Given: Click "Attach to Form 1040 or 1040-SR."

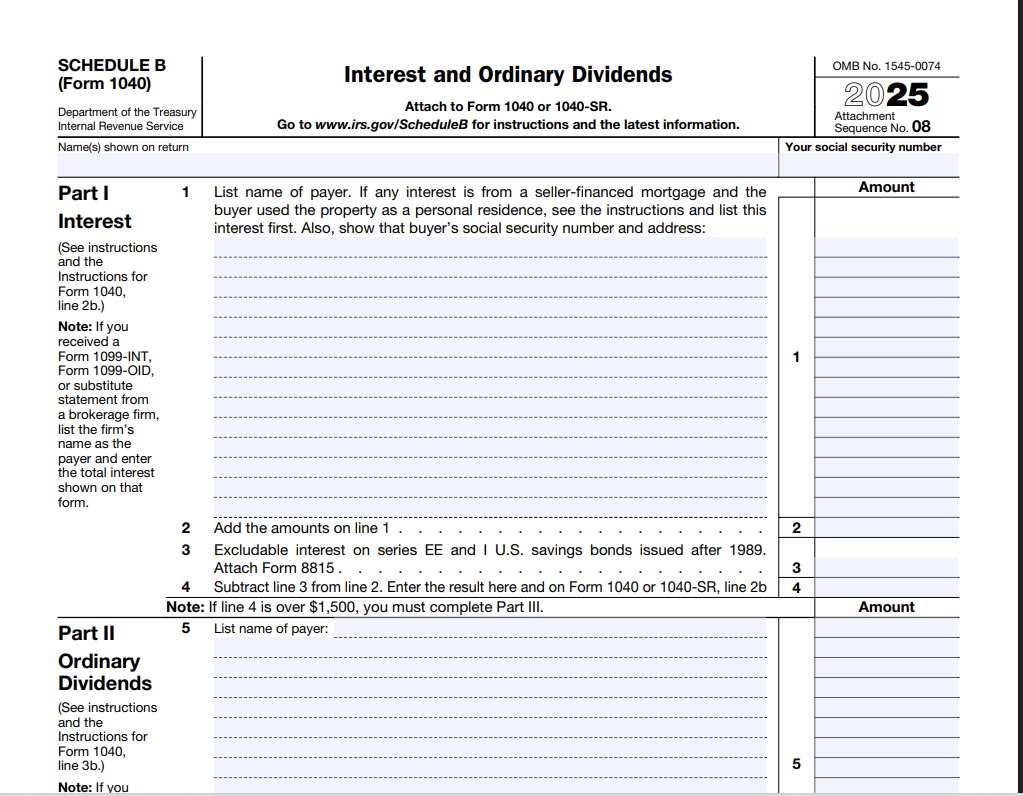Looking at the screenshot, I should click(508, 106).
